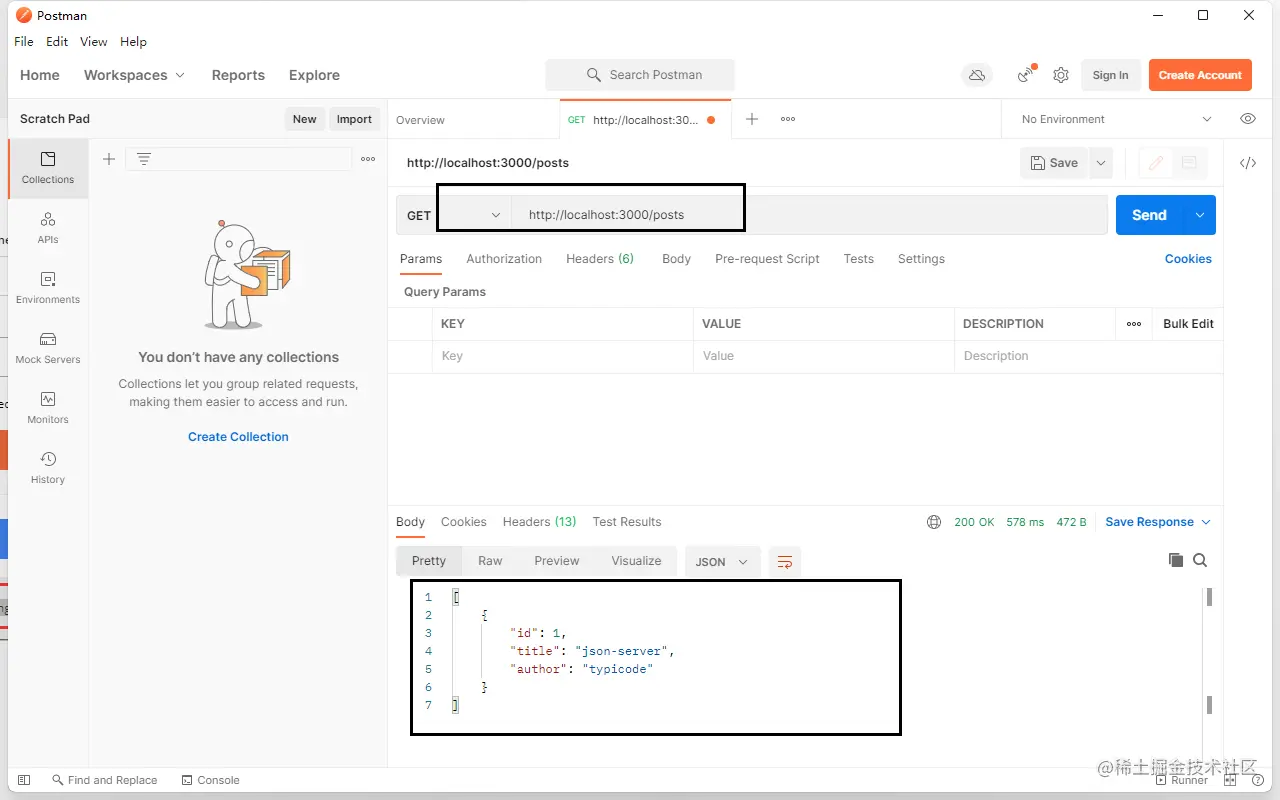This screenshot has height=800, width=1280.
Task: Click the Create Collection link
Action: (238, 437)
